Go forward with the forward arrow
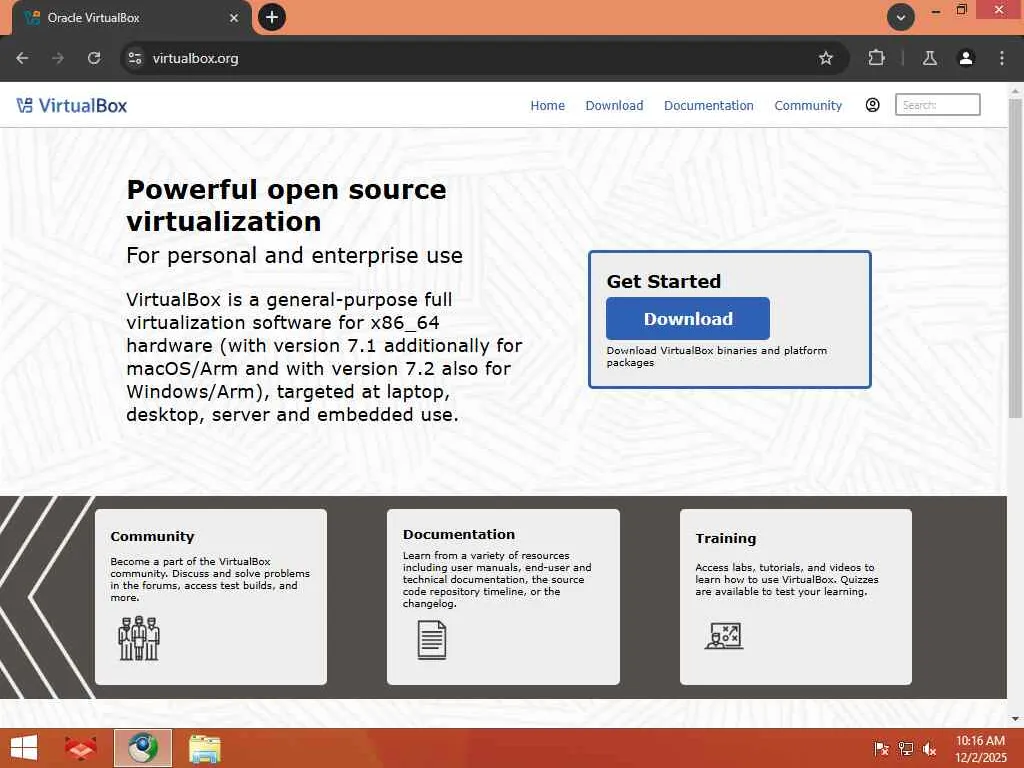This screenshot has height=768, width=1024. point(58,58)
